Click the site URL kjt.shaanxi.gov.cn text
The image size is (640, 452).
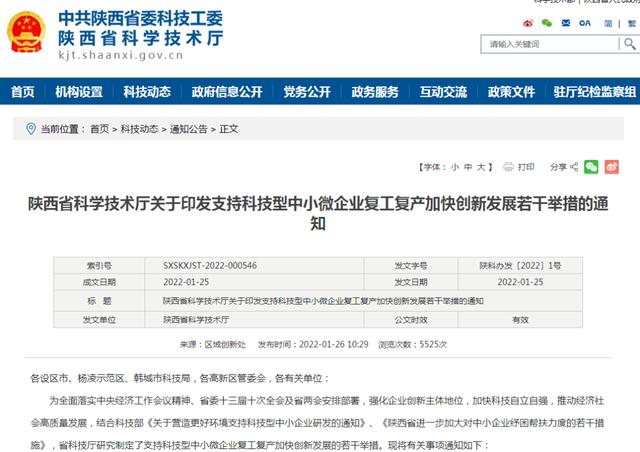pyautogui.click(x=121, y=55)
